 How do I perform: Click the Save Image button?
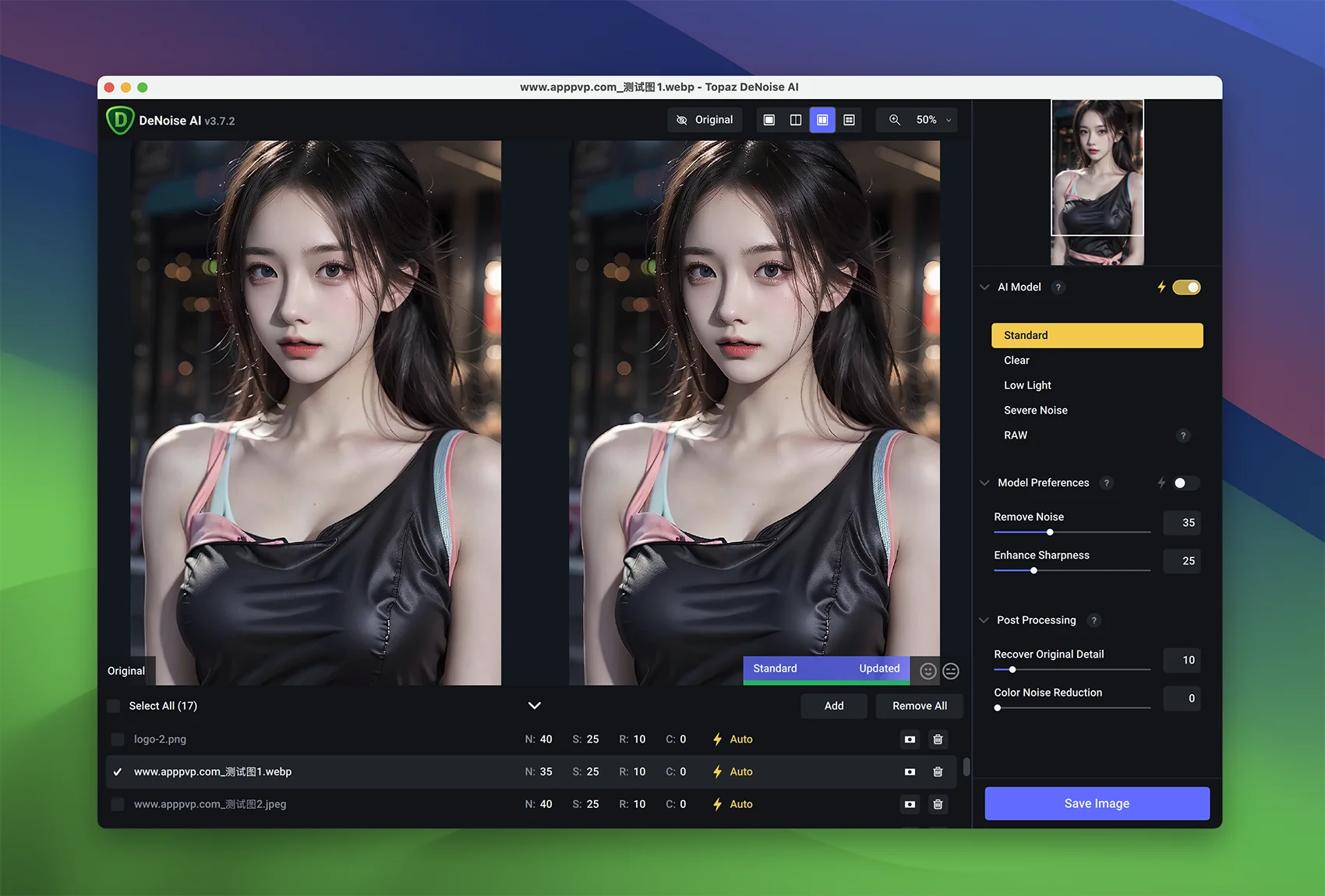[1097, 803]
